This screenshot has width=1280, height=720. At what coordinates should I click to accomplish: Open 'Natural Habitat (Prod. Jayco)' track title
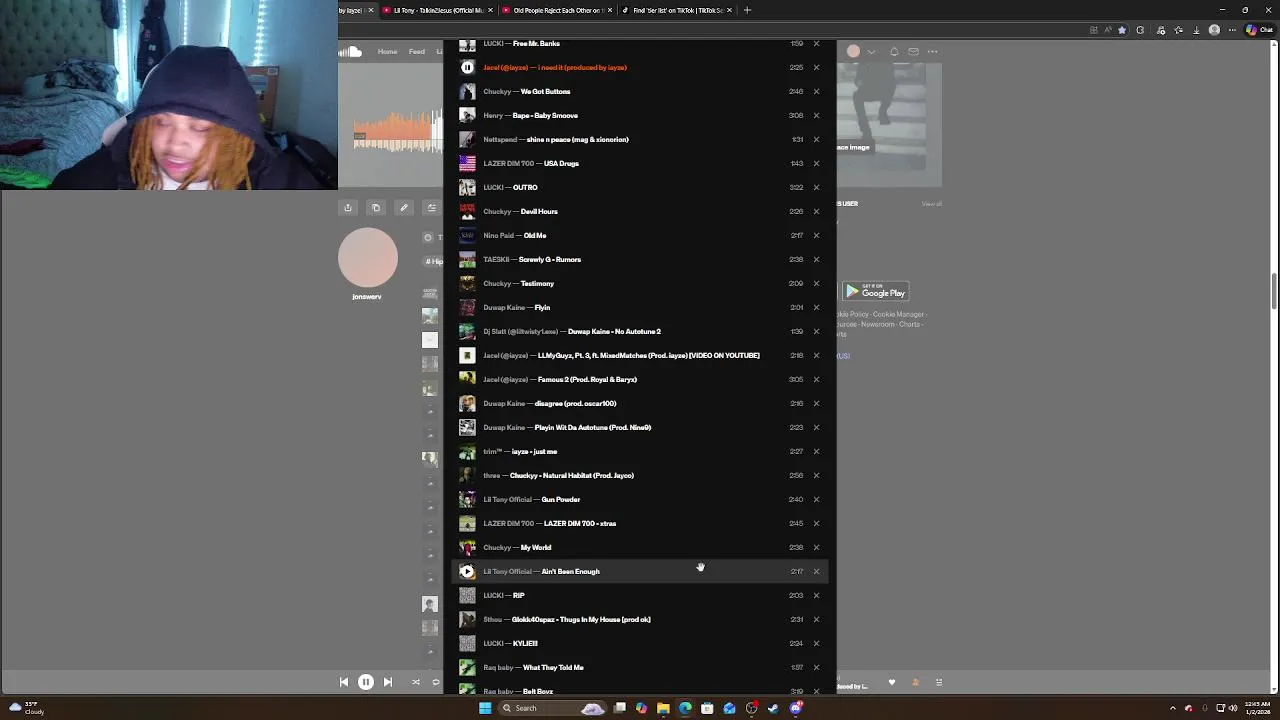click(572, 475)
